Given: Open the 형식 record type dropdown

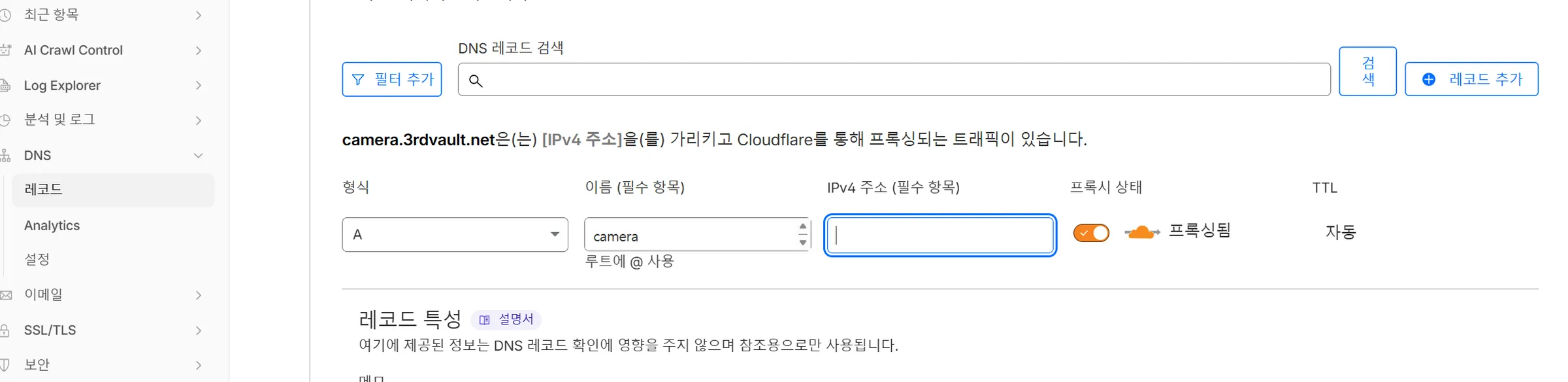Looking at the screenshot, I should coord(455,234).
